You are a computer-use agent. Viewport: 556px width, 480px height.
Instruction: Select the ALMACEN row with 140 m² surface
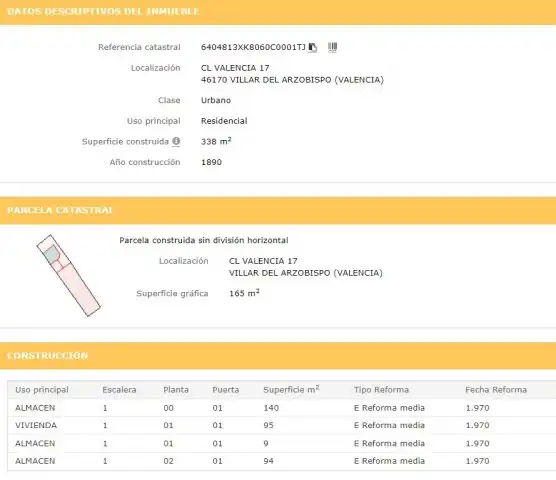[282, 408]
